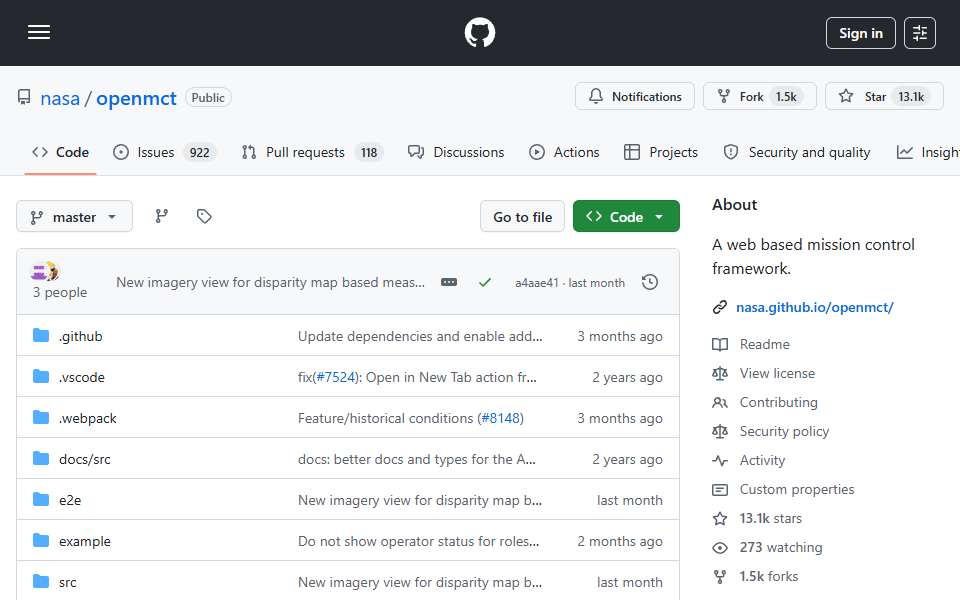Open the Actions tab
This screenshot has width=960, height=600.
[564, 152]
